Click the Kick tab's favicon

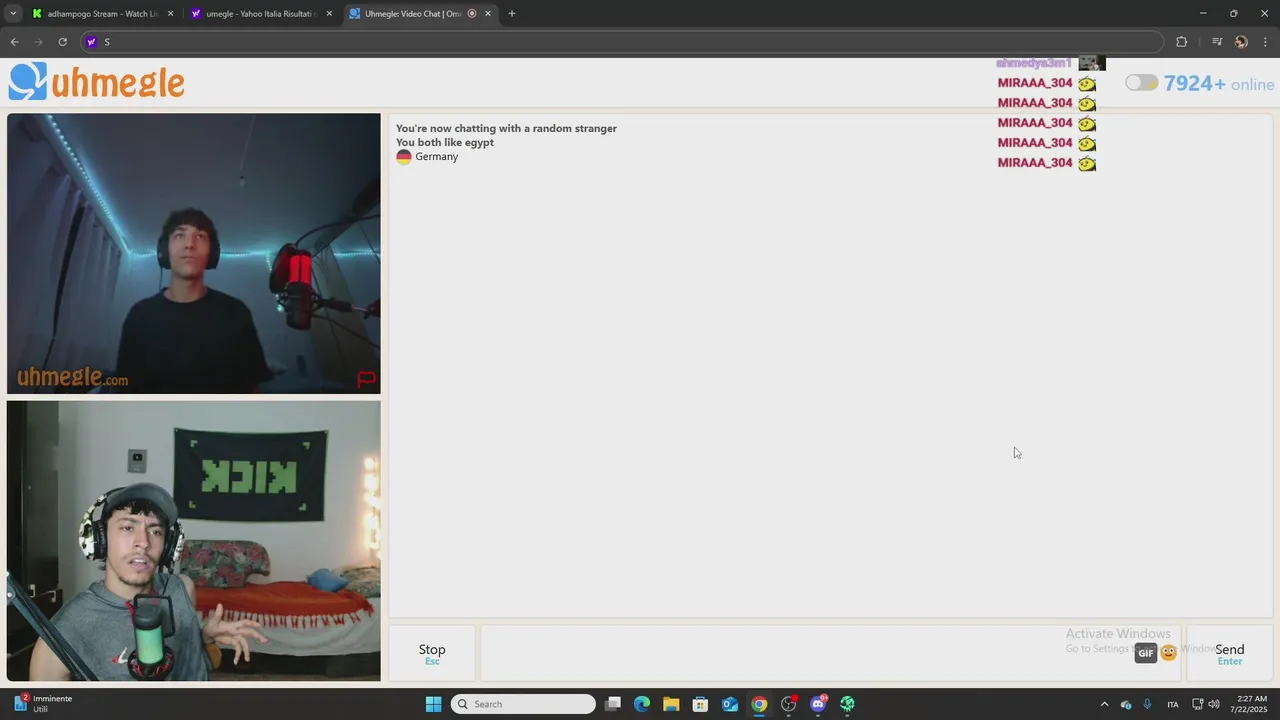tap(37, 14)
